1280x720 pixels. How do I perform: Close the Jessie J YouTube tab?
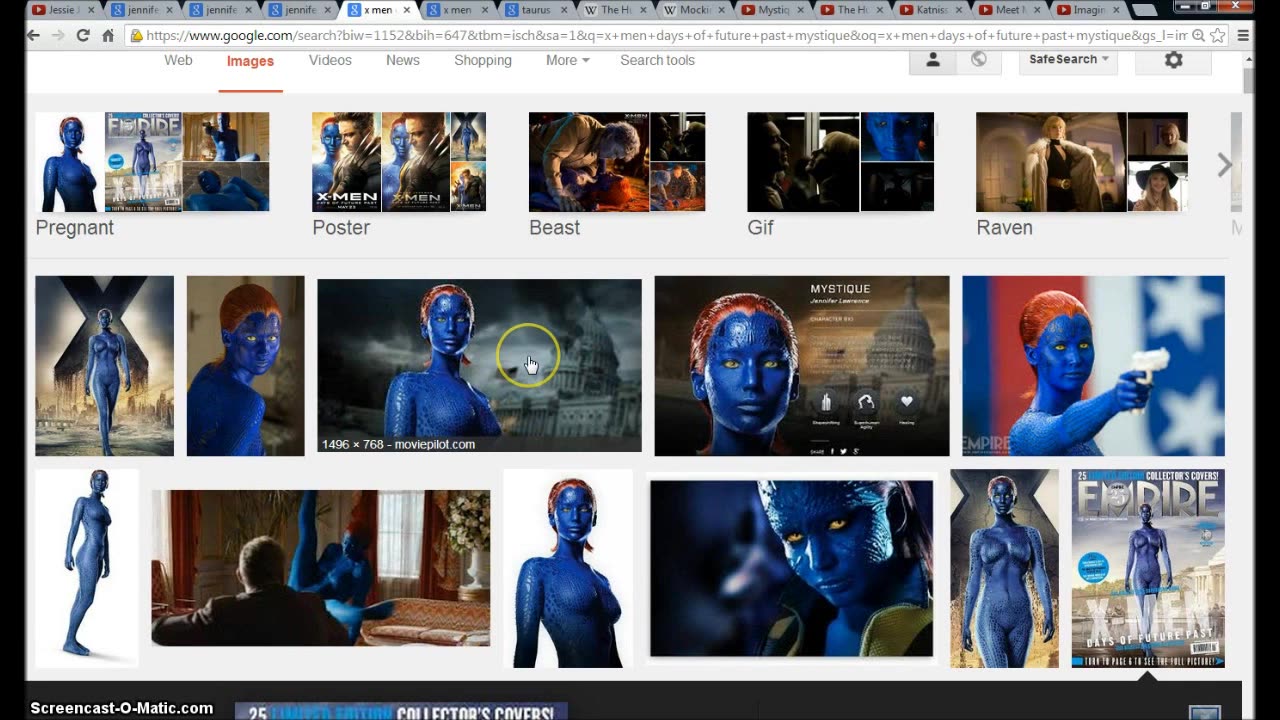point(92,10)
